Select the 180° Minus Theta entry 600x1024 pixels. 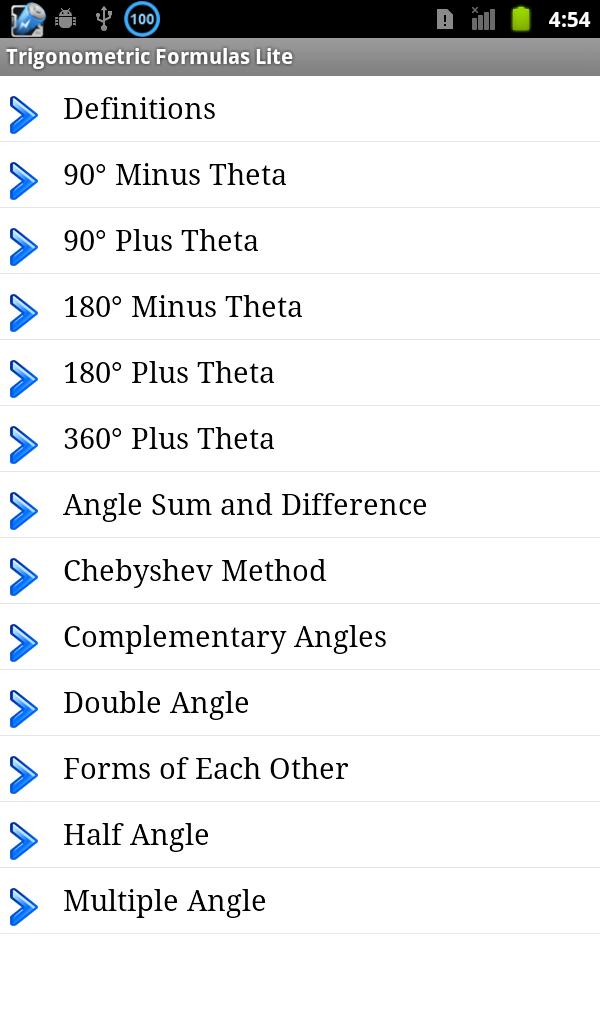(x=182, y=306)
